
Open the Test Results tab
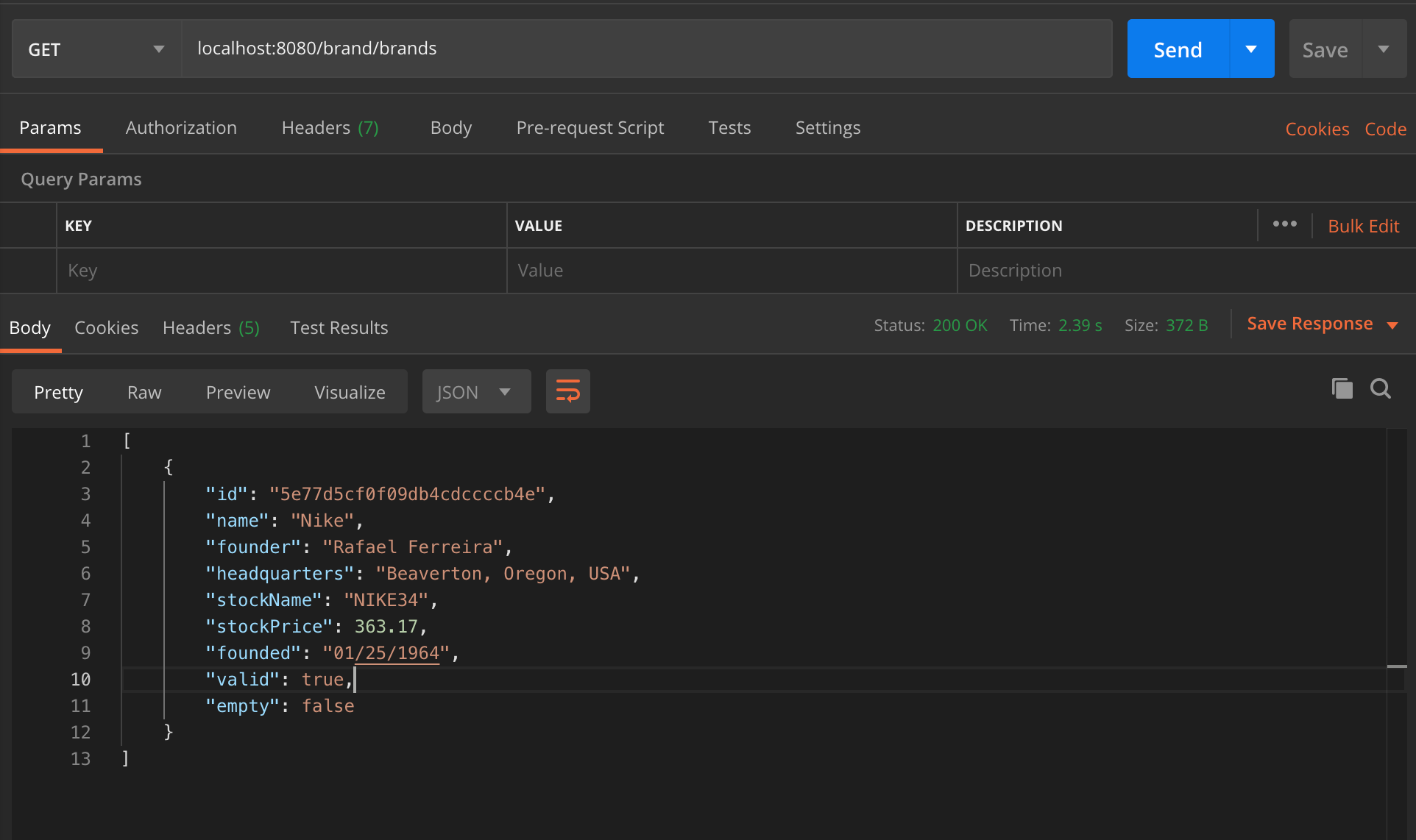pyautogui.click(x=339, y=327)
